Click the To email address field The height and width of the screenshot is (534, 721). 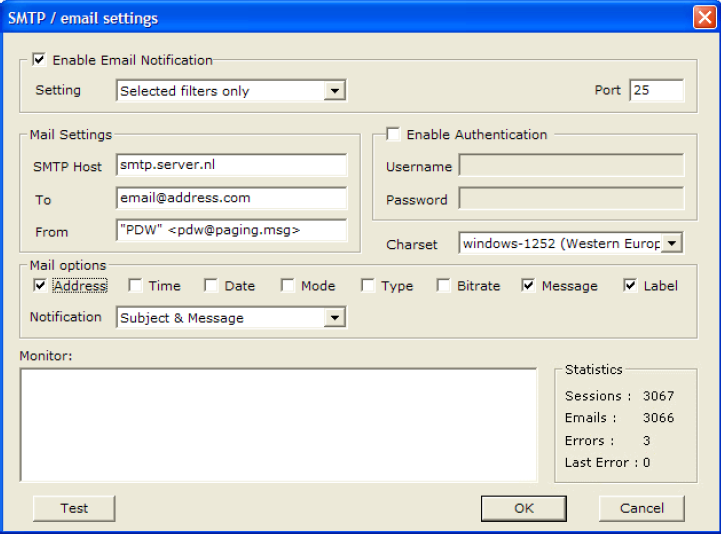(231, 198)
